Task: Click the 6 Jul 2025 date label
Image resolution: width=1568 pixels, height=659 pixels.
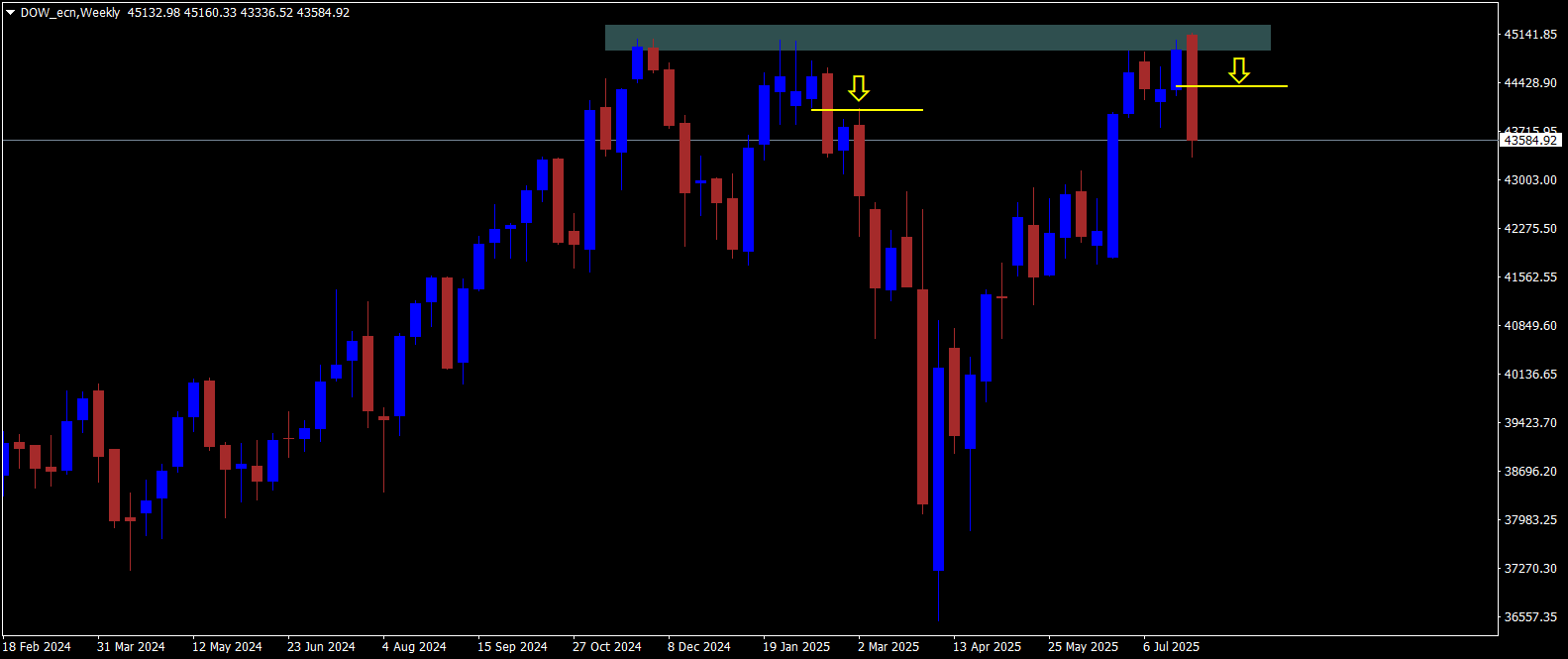Action: (1171, 647)
